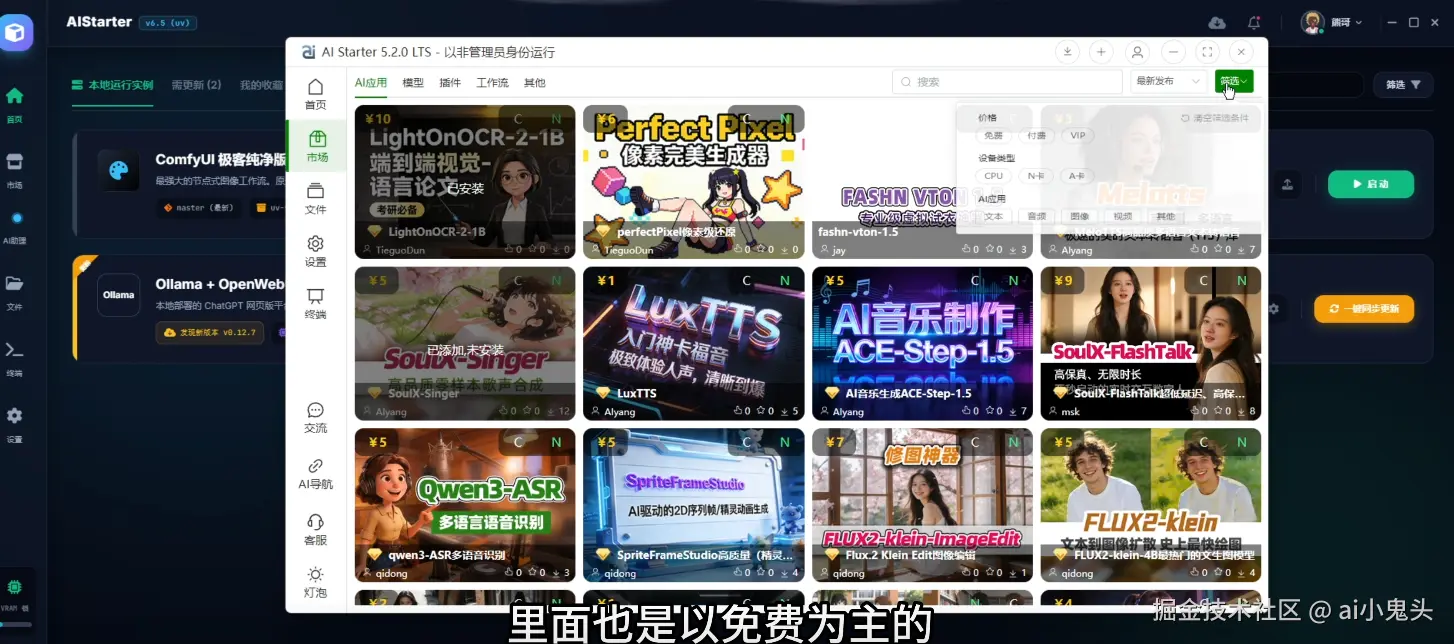
Task: Open the SpriteFrameStudio app card
Action: tap(693, 505)
